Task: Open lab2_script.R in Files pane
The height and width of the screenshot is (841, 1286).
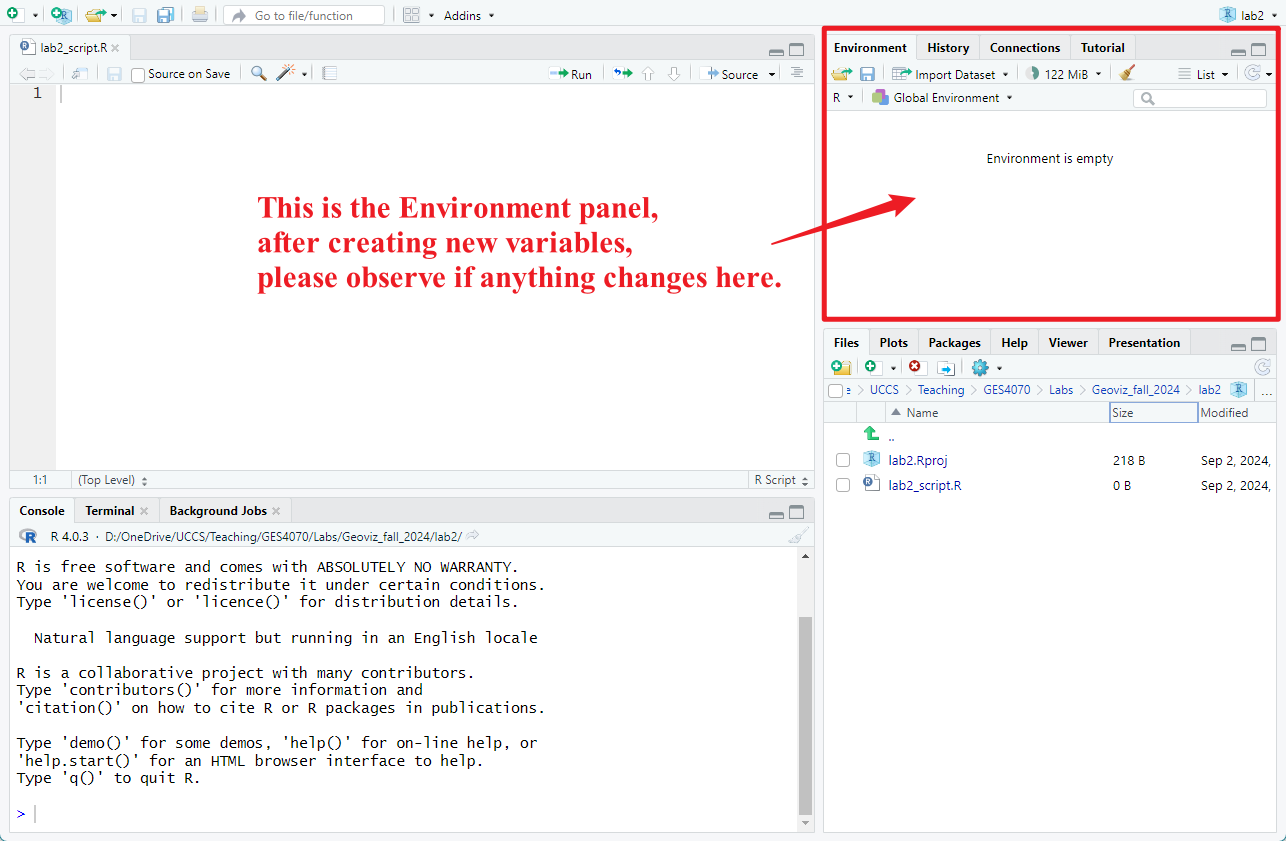Action: pos(925,485)
